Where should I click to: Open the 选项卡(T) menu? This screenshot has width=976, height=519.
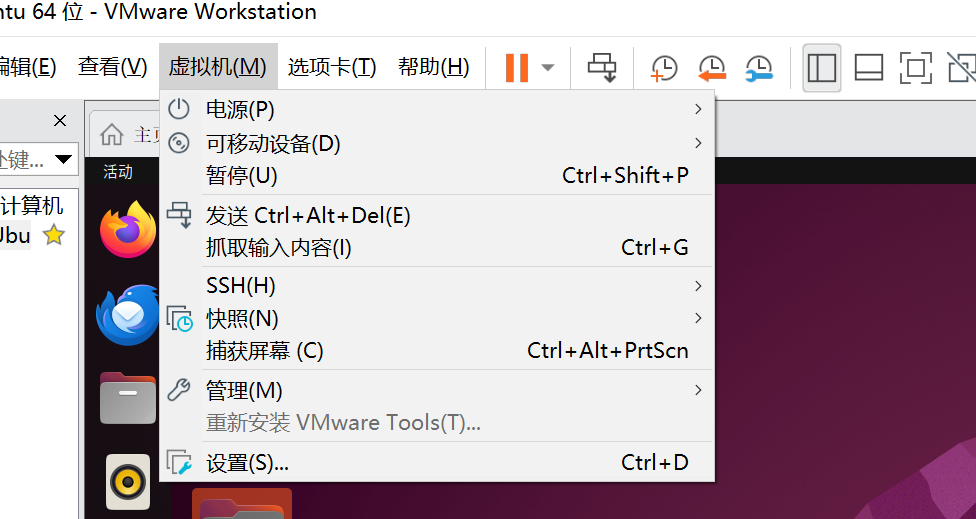coord(332,67)
